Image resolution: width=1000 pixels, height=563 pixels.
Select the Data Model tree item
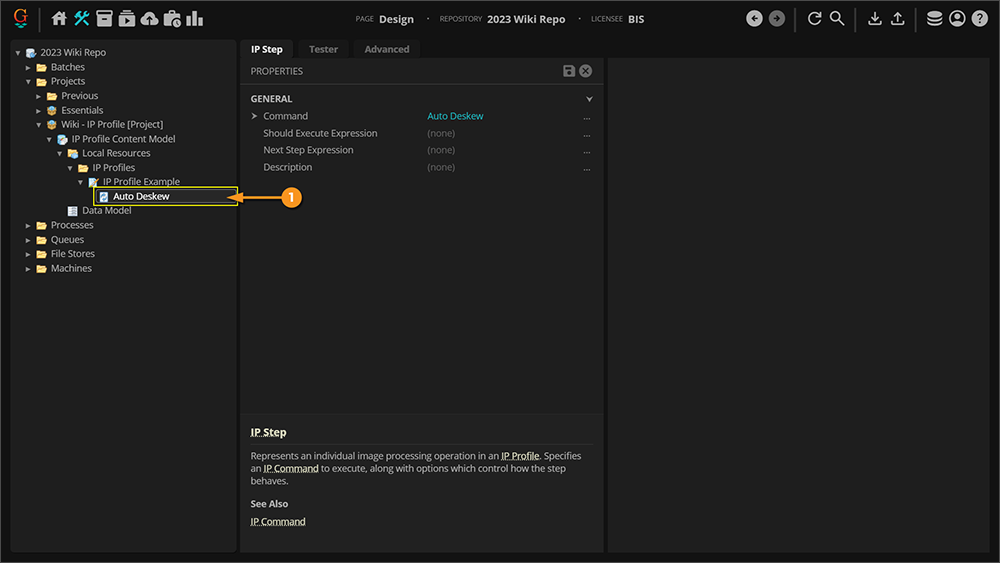106,211
